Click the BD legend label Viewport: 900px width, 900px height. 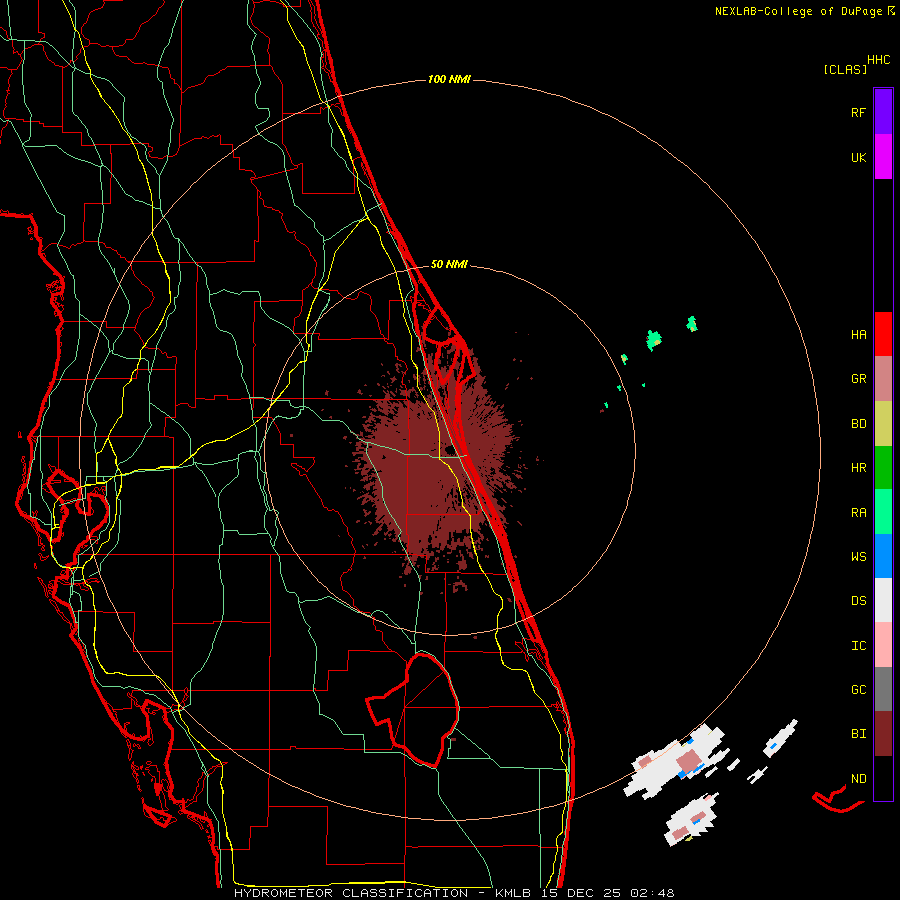858,424
